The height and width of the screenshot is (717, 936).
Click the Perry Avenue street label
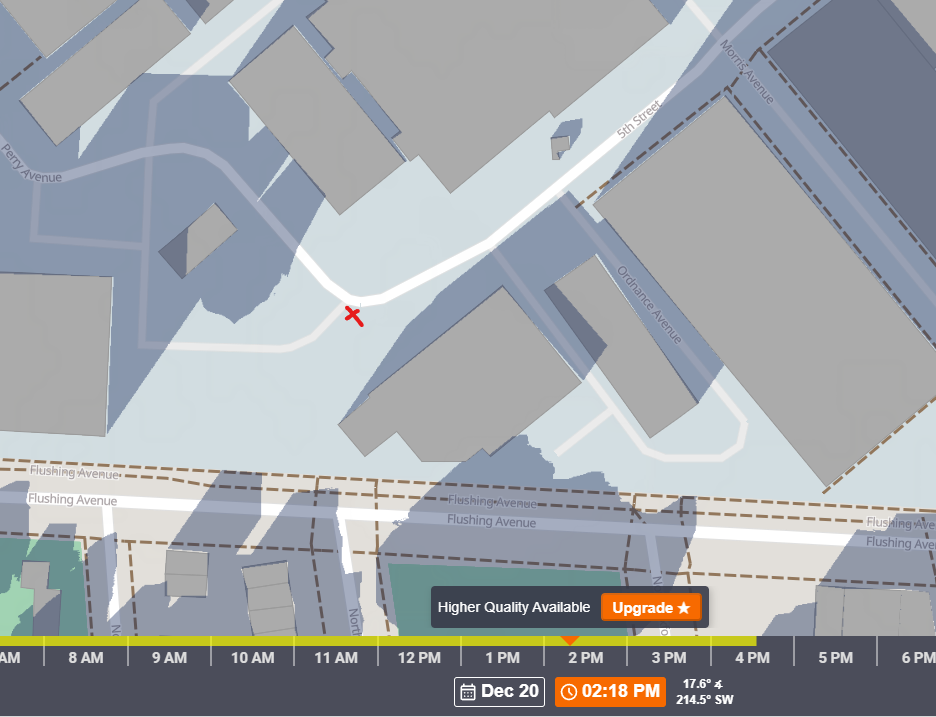coord(31,165)
